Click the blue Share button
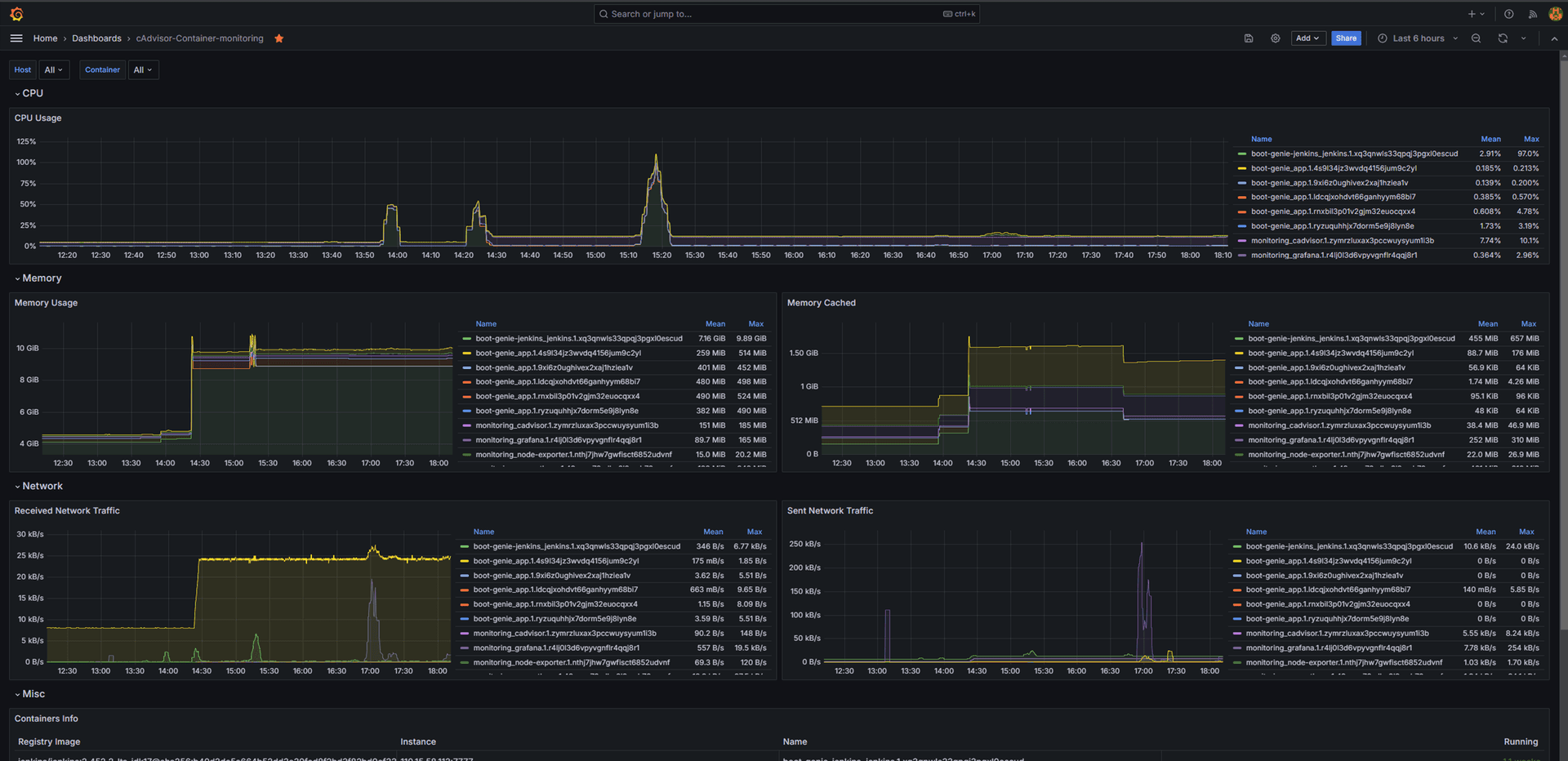This screenshot has width=1568, height=761. pos(1346,38)
